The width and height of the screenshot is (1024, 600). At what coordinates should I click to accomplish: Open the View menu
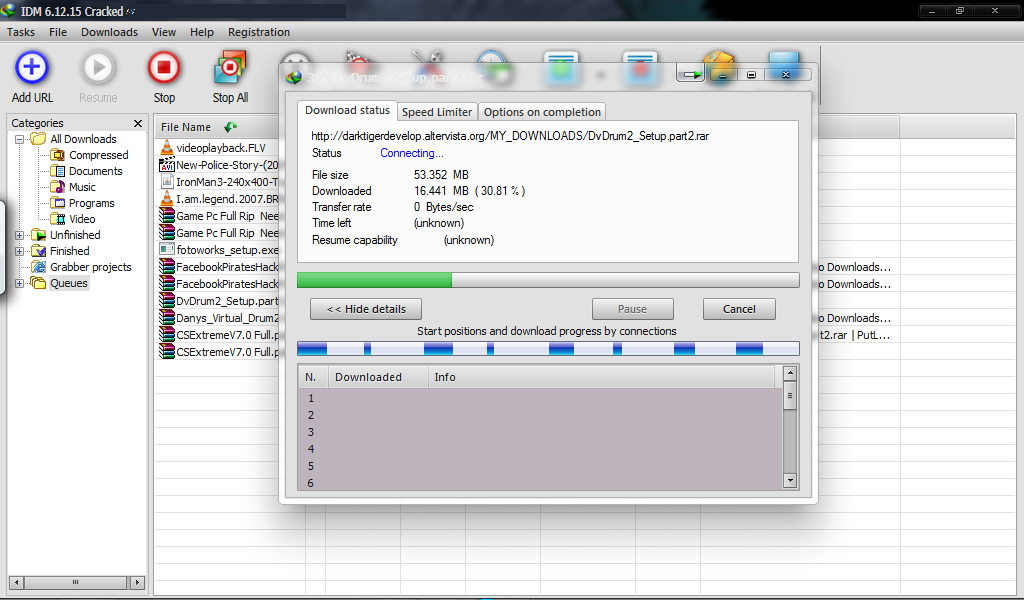pyautogui.click(x=164, y=32)
